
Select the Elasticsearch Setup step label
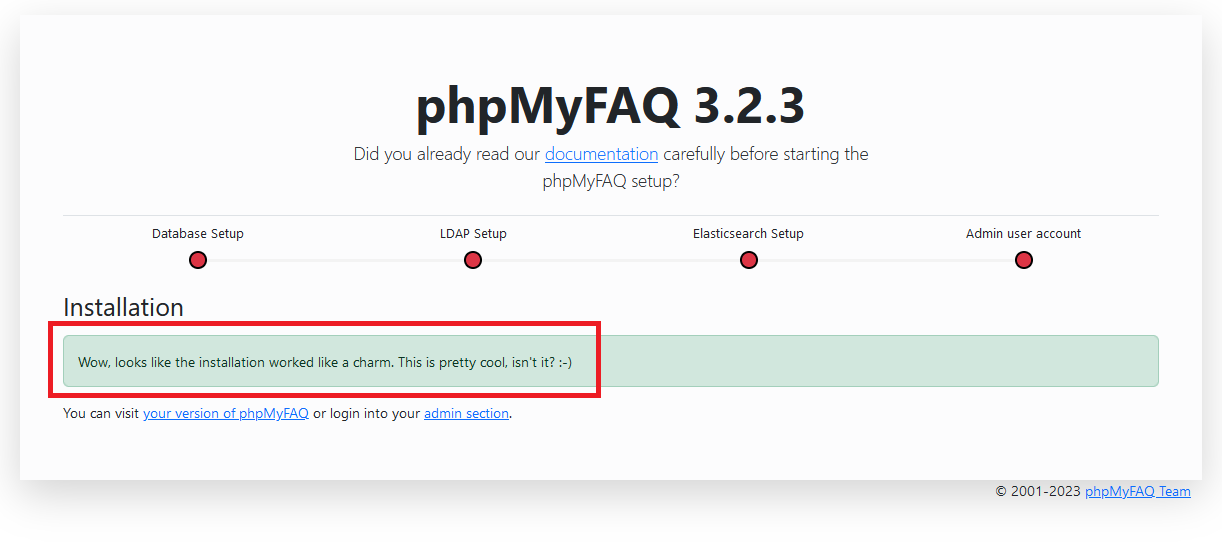[x=748, y=233]
